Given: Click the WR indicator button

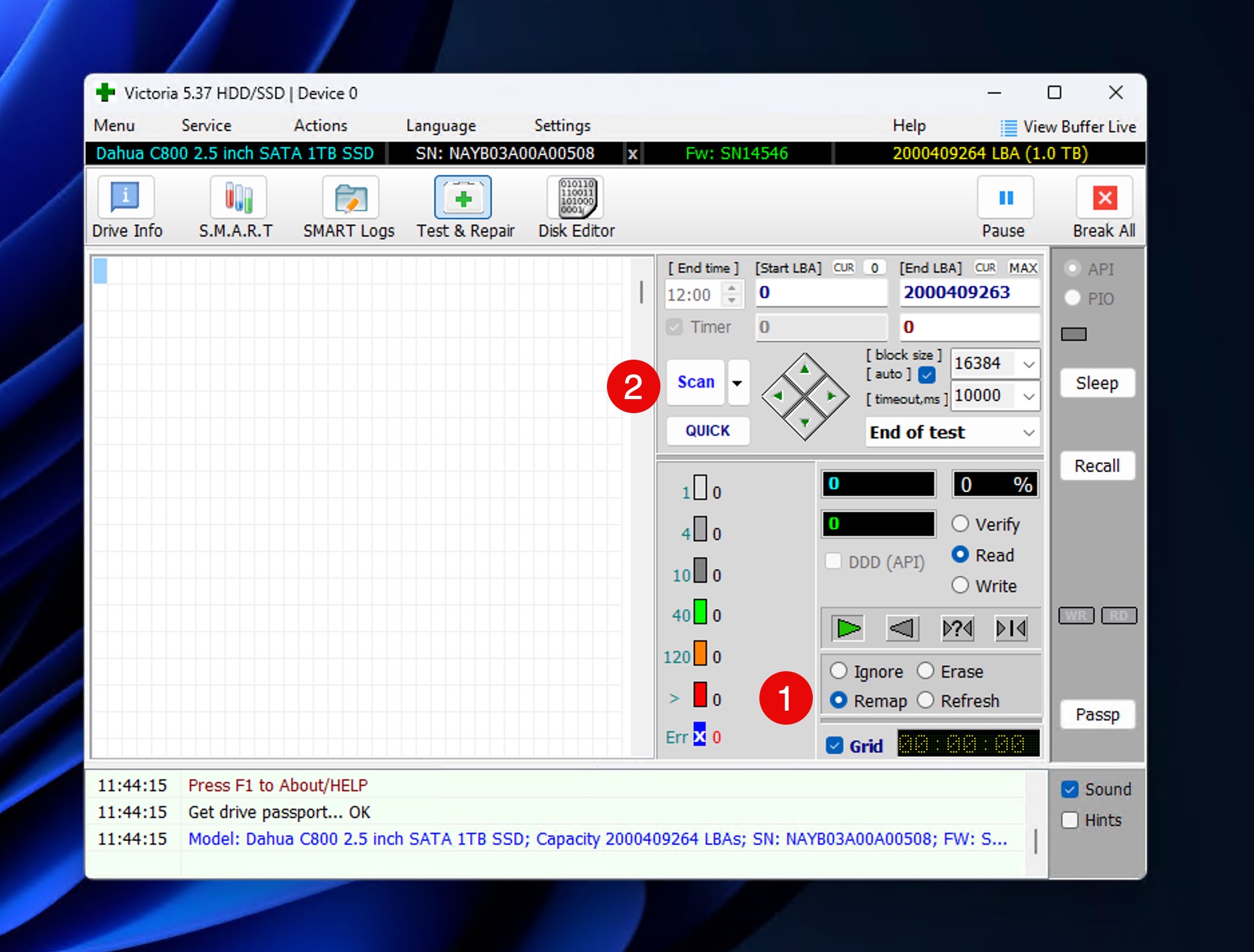Looking at the screenshot, I should click(1076, 616).
